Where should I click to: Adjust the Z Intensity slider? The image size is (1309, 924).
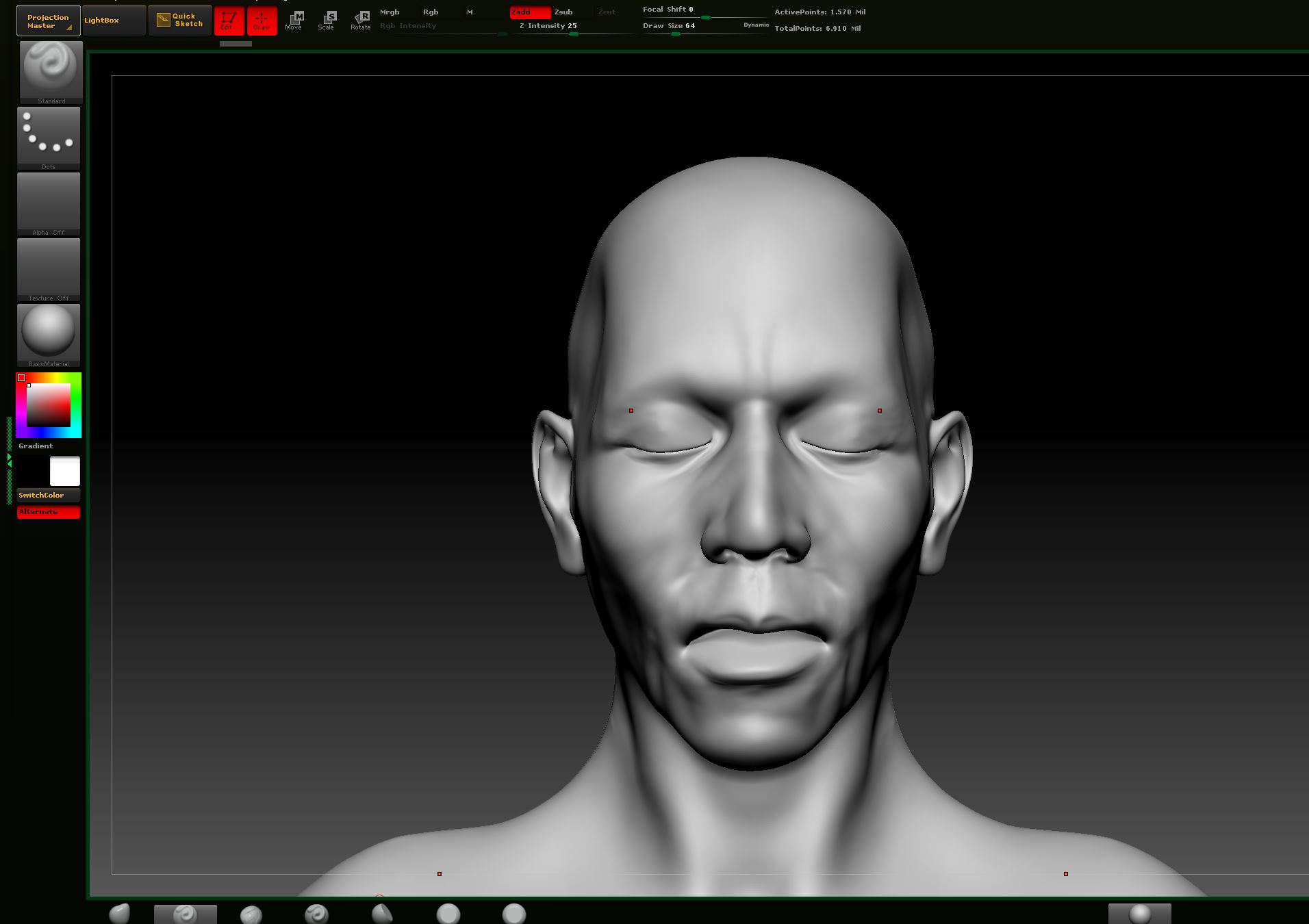pyautogui.click(x=574, y=27)
